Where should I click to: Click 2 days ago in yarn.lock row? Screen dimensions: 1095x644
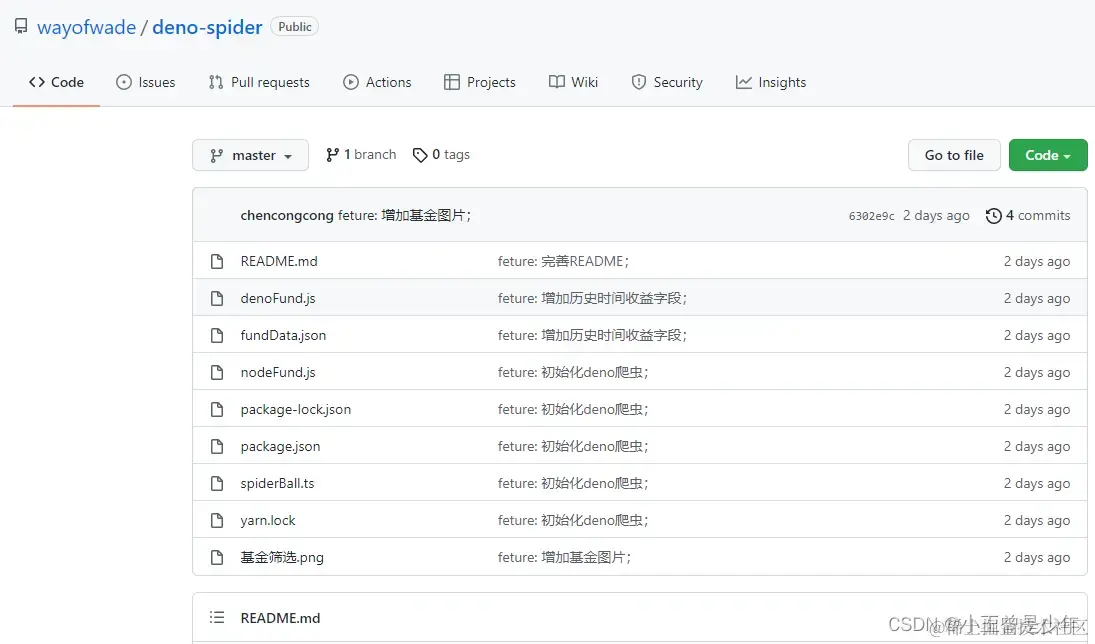tap(1036, 520)
